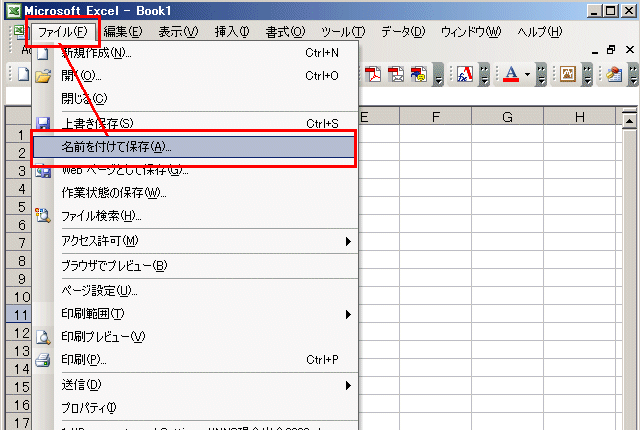Choose Web ページとして保存(G) entry
640x430 pixels.
point(196,170)
